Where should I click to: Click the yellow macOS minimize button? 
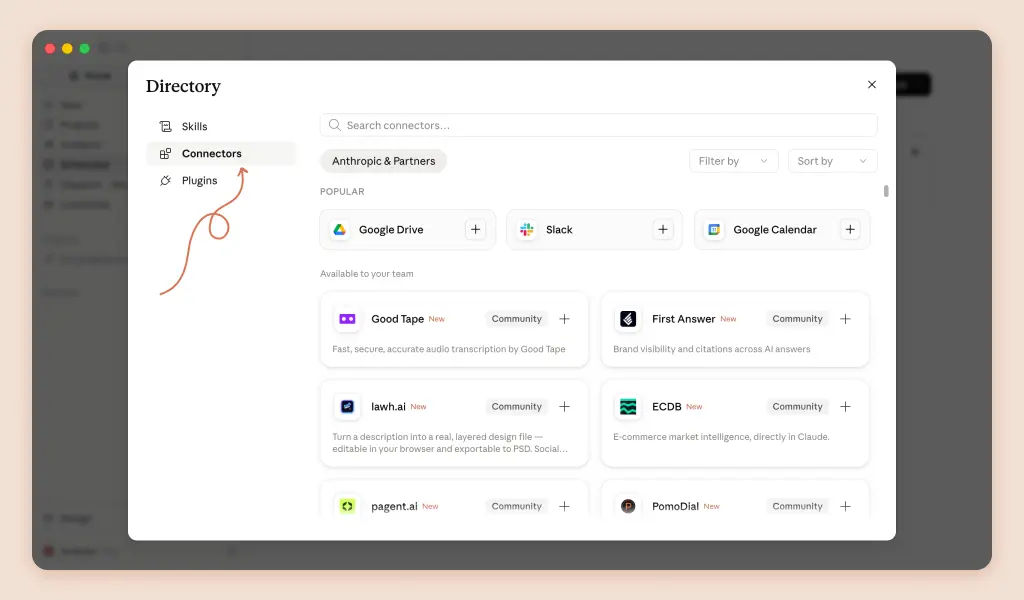[67, 48]
